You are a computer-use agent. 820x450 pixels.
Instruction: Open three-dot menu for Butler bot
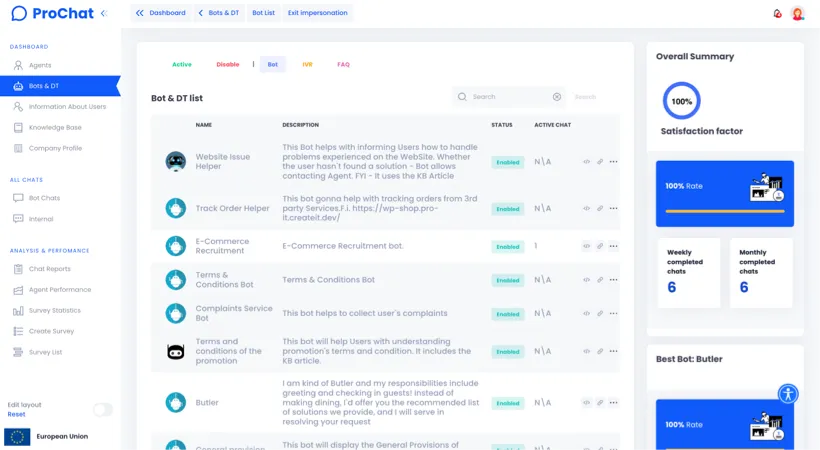click(x=613, y=403)
